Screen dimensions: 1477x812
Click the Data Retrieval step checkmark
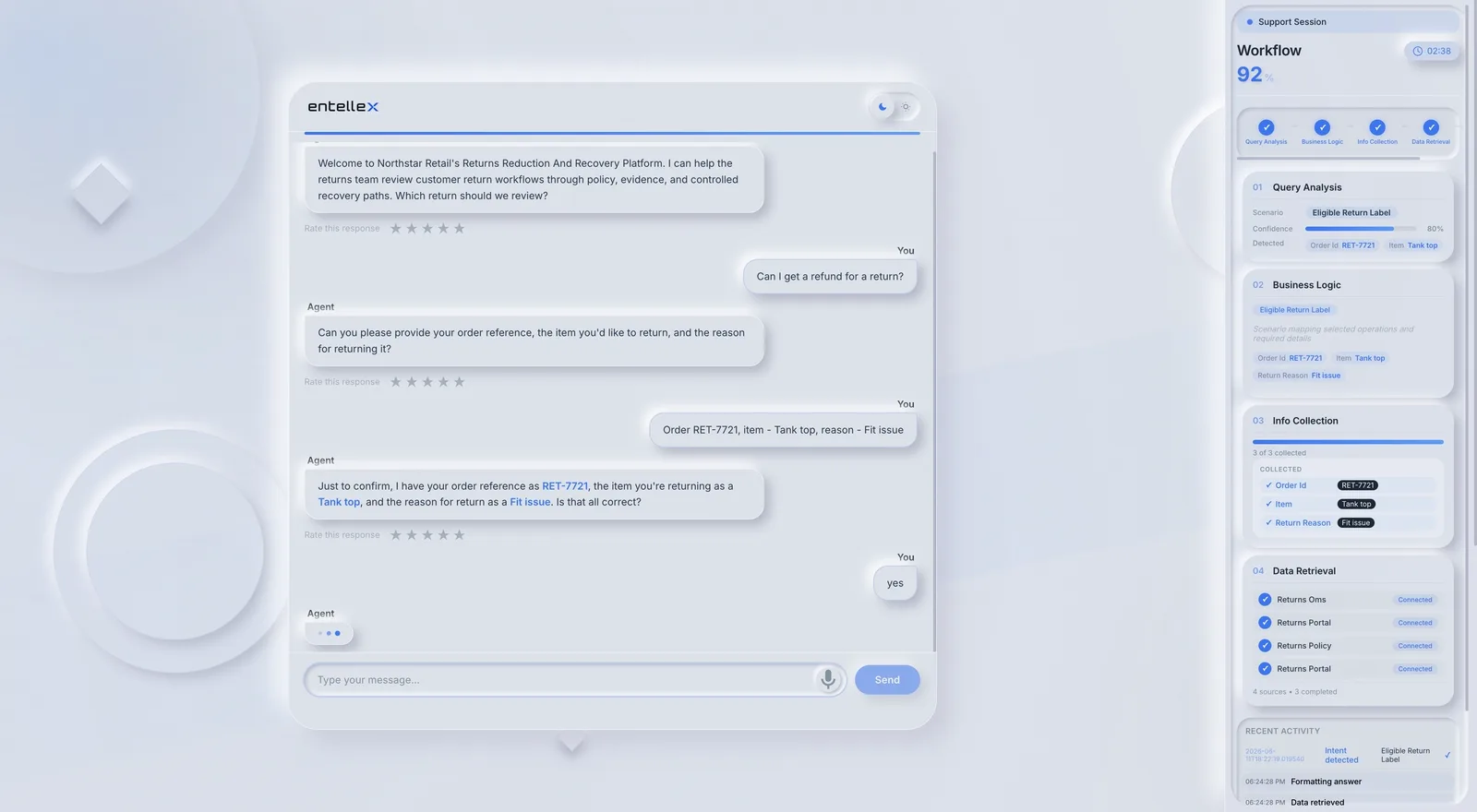click(1431, 127)
